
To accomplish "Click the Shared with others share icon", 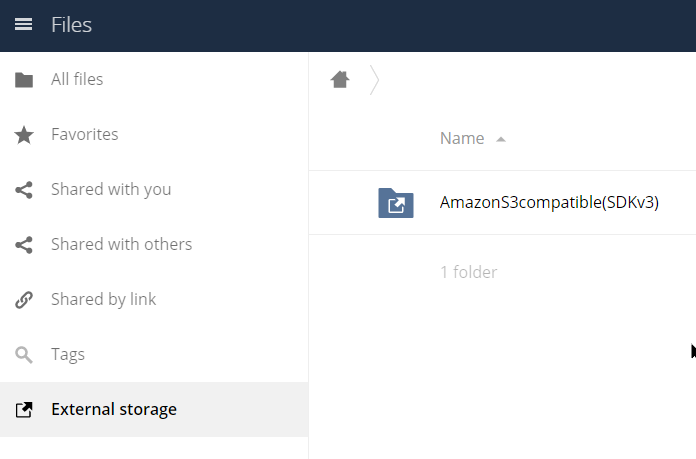I will click(x=24, y=245).
